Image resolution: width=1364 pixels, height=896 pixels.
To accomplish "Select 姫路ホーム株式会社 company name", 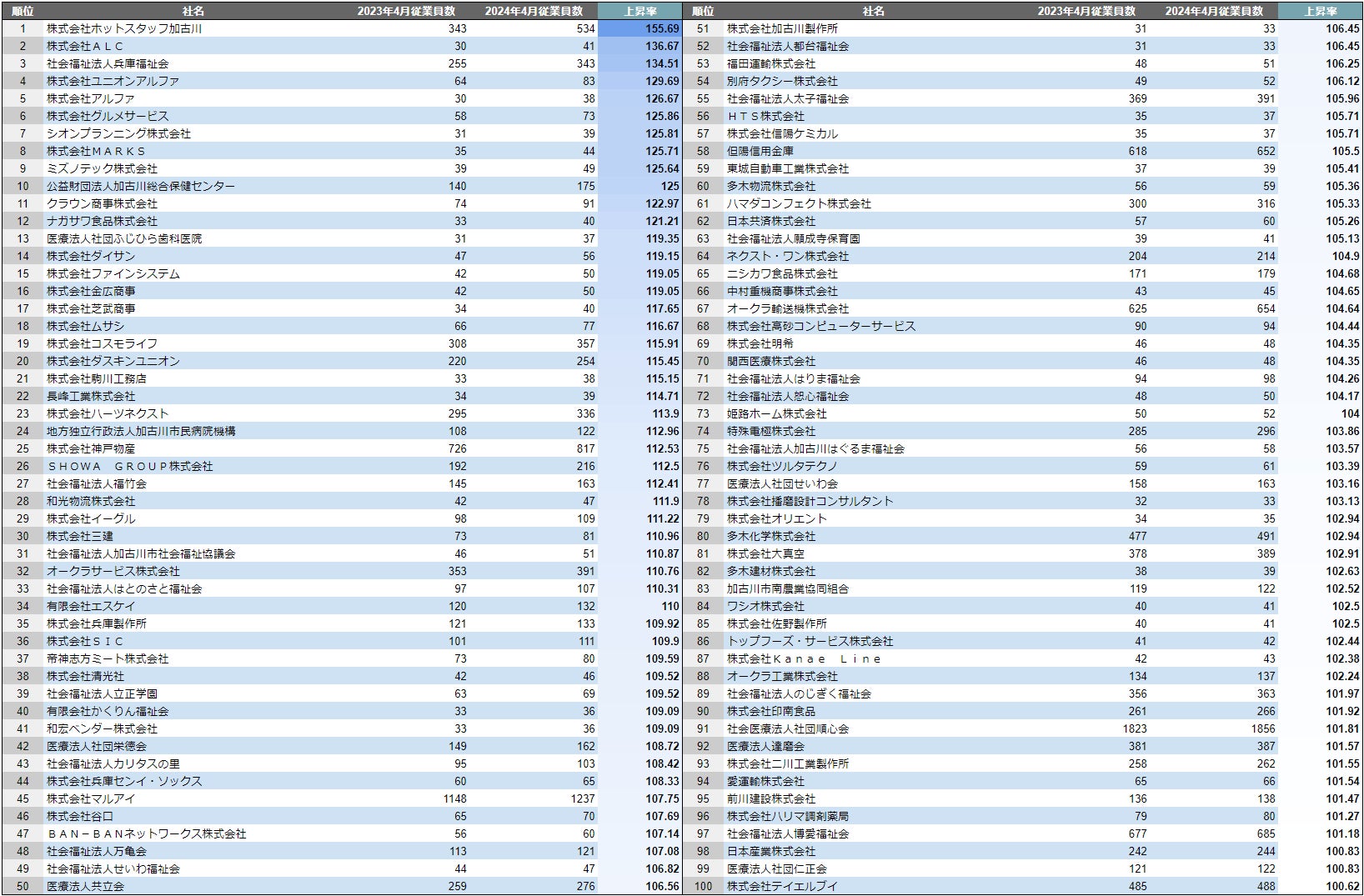I will [777, 413].
